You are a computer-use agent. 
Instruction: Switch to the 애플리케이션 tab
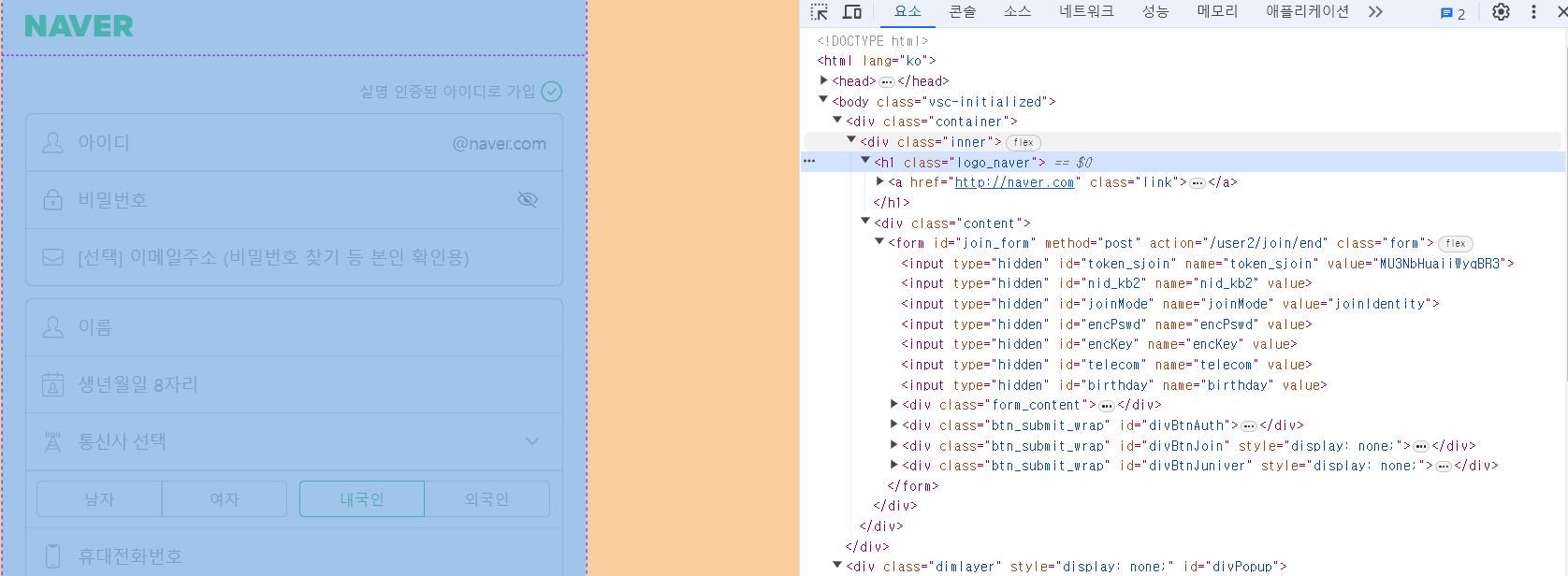(x=1307, y=11)
